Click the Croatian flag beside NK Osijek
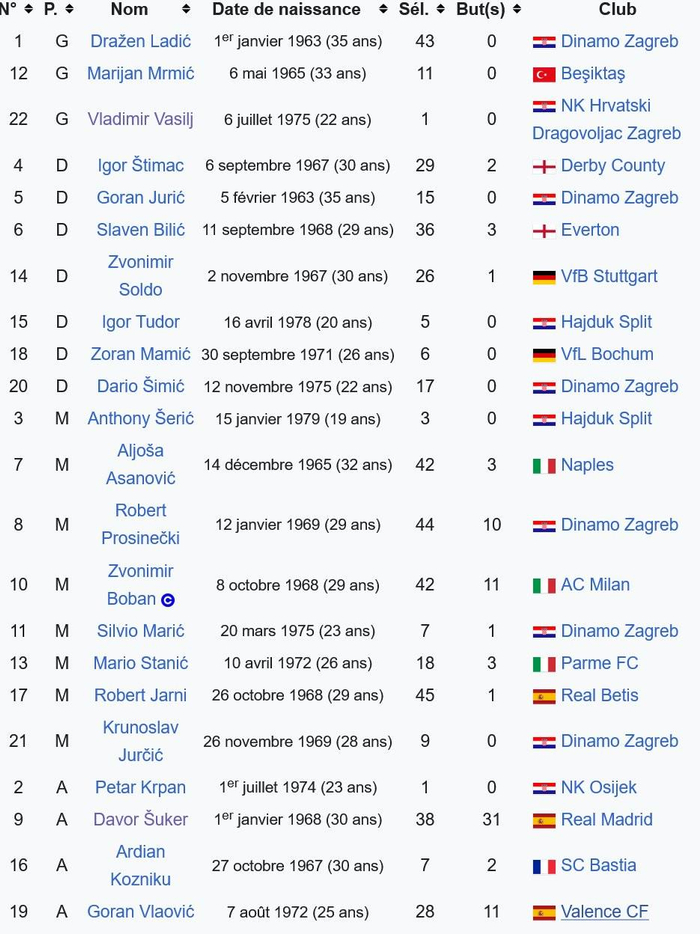Viewport: 700px width, 934px height. 544,788
